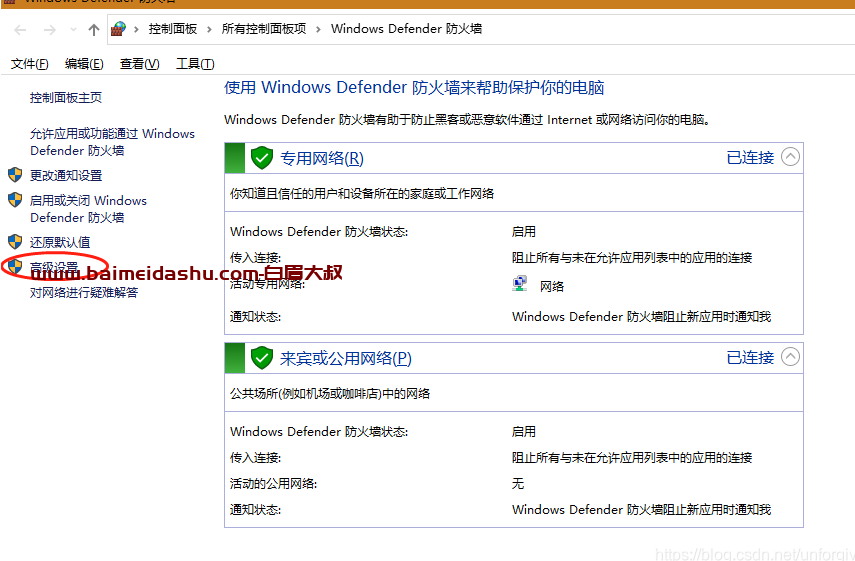855x561 pixels.
Task: Open the 文件(F) menu
Action: click(x=30, y=64)
